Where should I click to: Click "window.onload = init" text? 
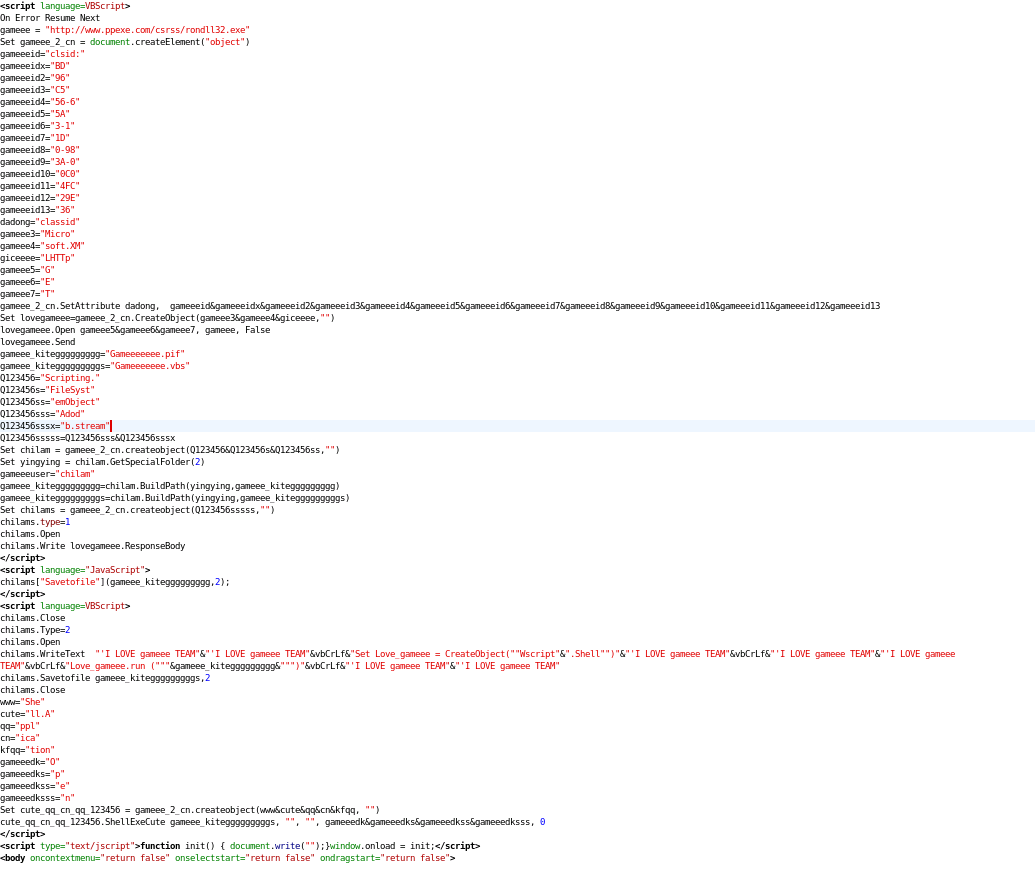380,845
